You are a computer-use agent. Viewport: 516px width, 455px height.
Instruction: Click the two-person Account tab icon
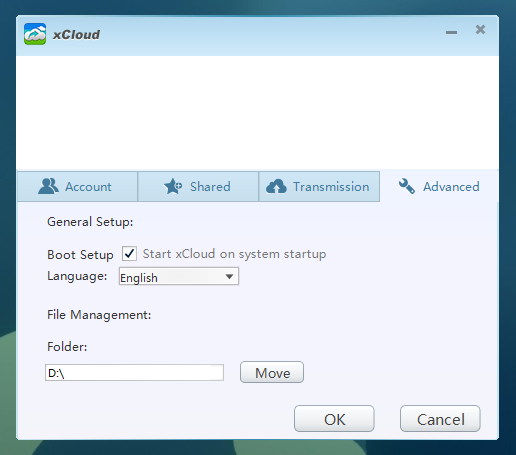click(x=48, y=186)
